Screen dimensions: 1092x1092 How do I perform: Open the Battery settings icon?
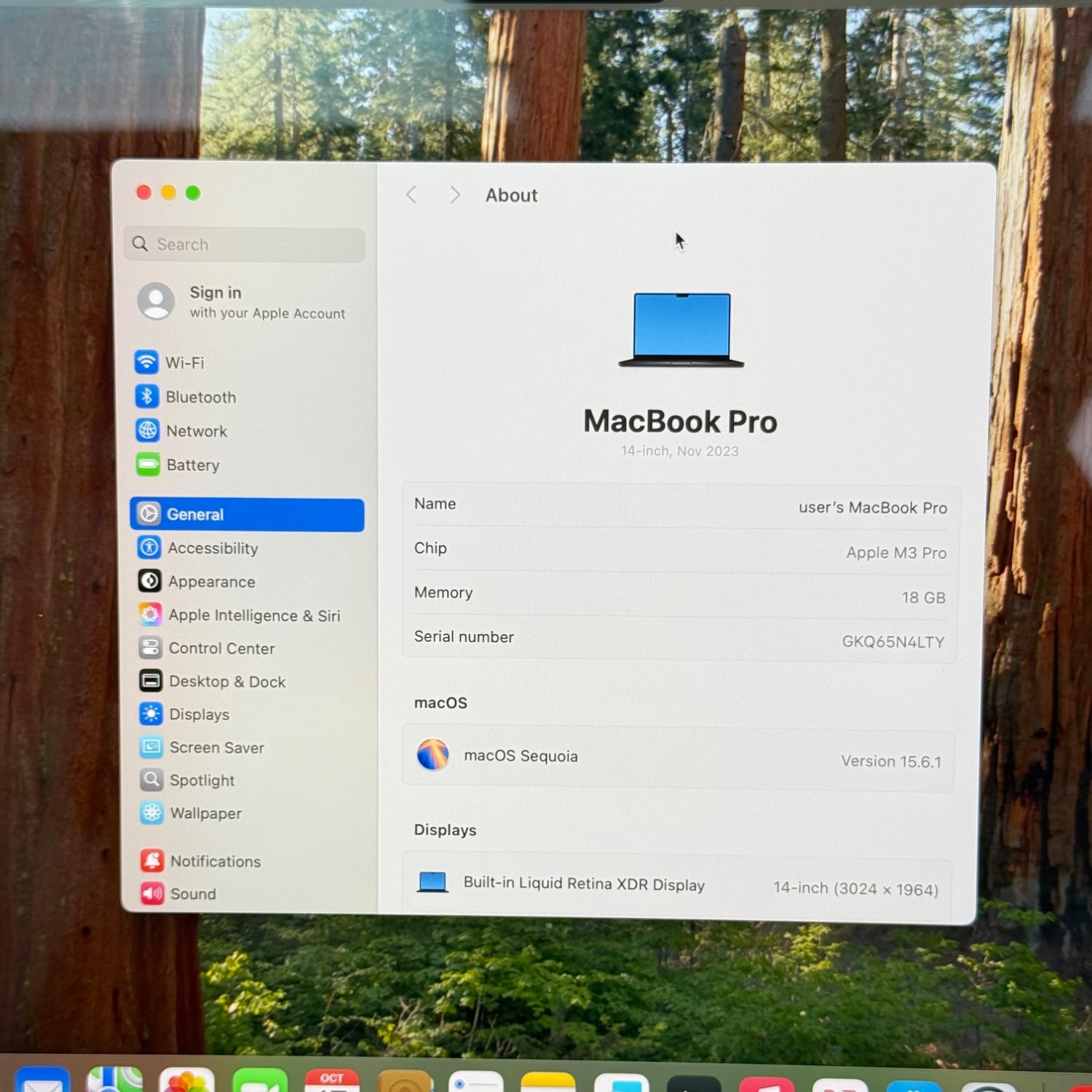149,464
